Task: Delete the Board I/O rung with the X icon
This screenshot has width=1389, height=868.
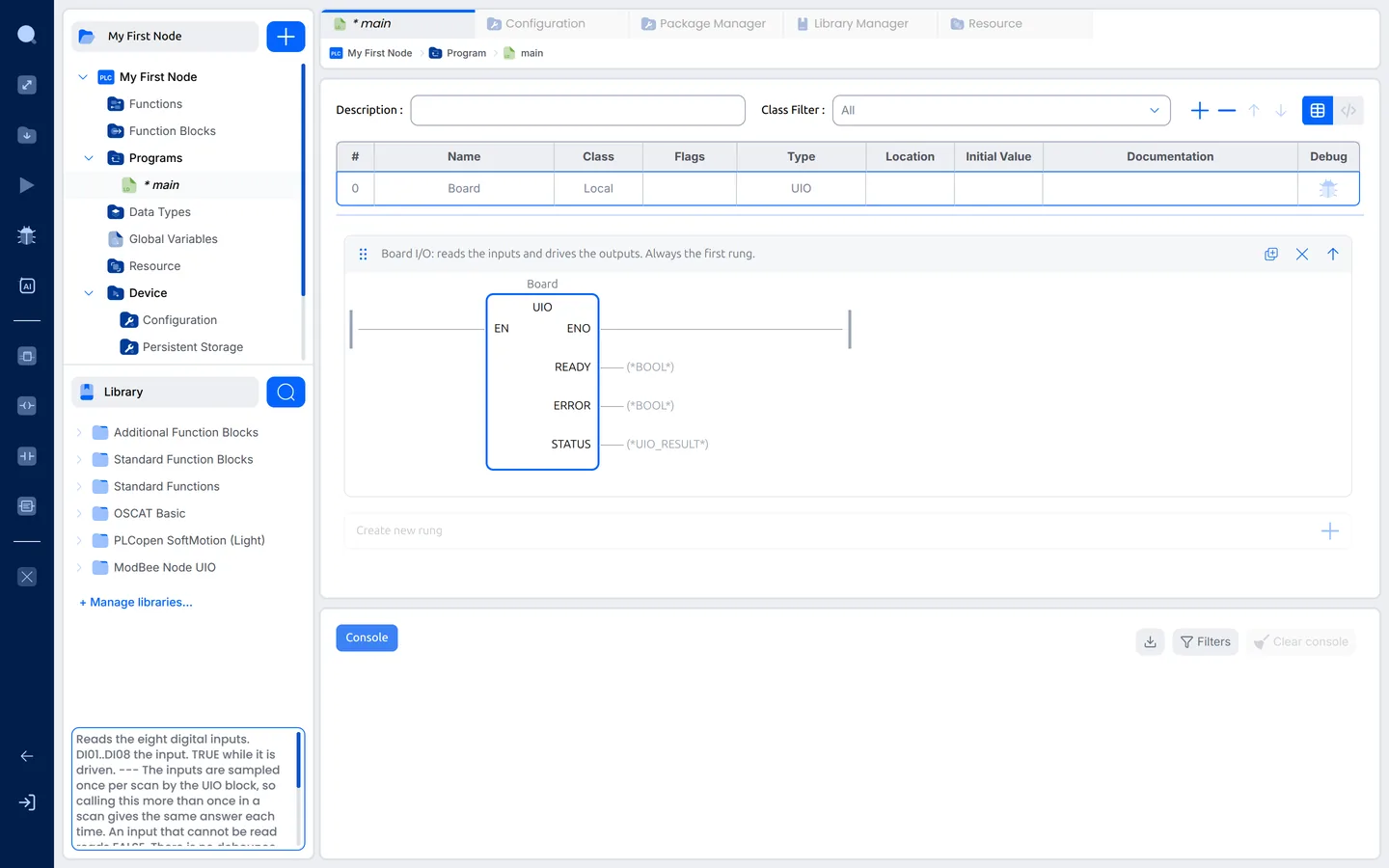Action: (x=1302, y=254)
